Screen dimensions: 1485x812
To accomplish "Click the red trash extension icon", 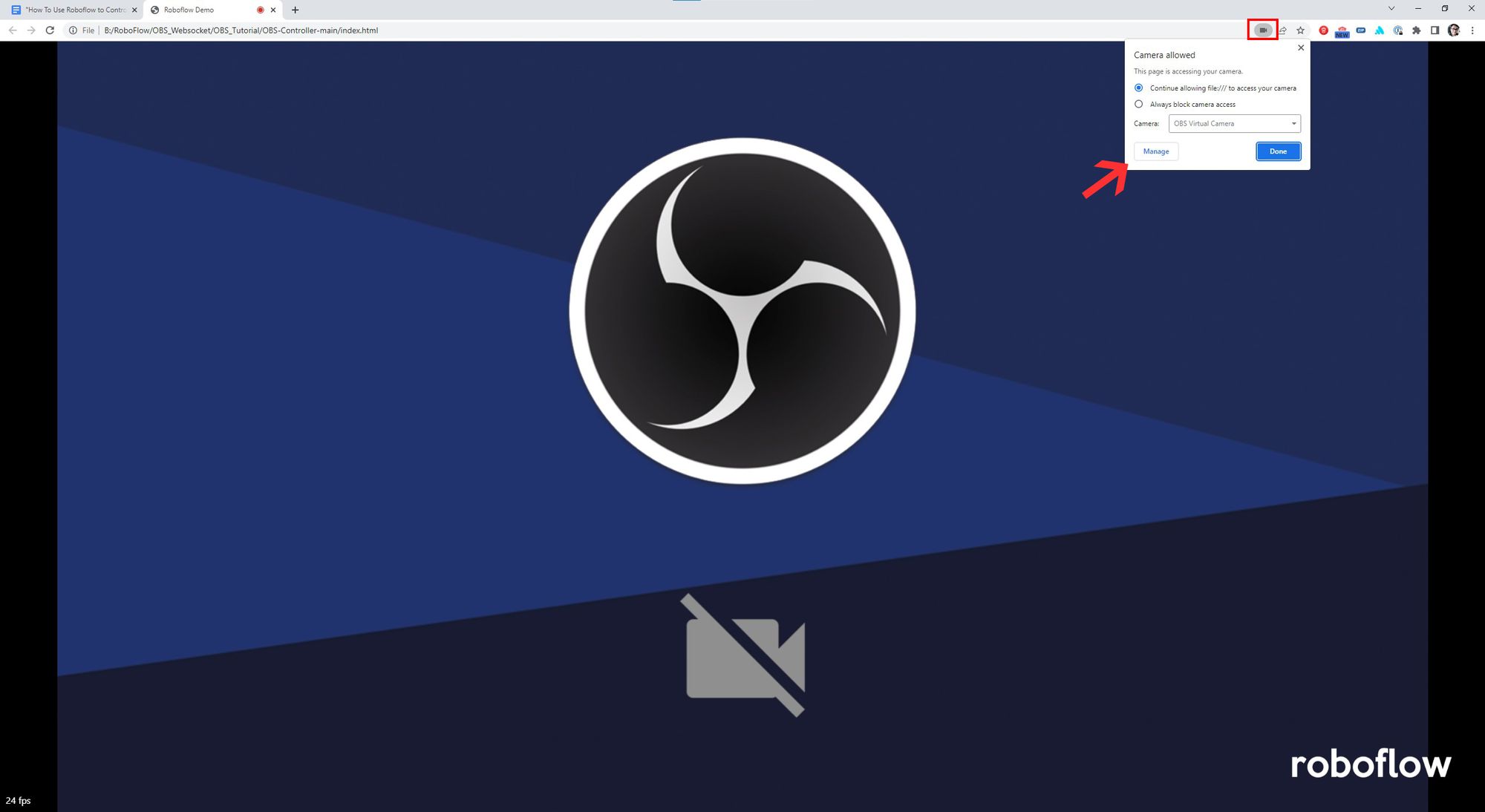I will click(x=1323, y=30).
